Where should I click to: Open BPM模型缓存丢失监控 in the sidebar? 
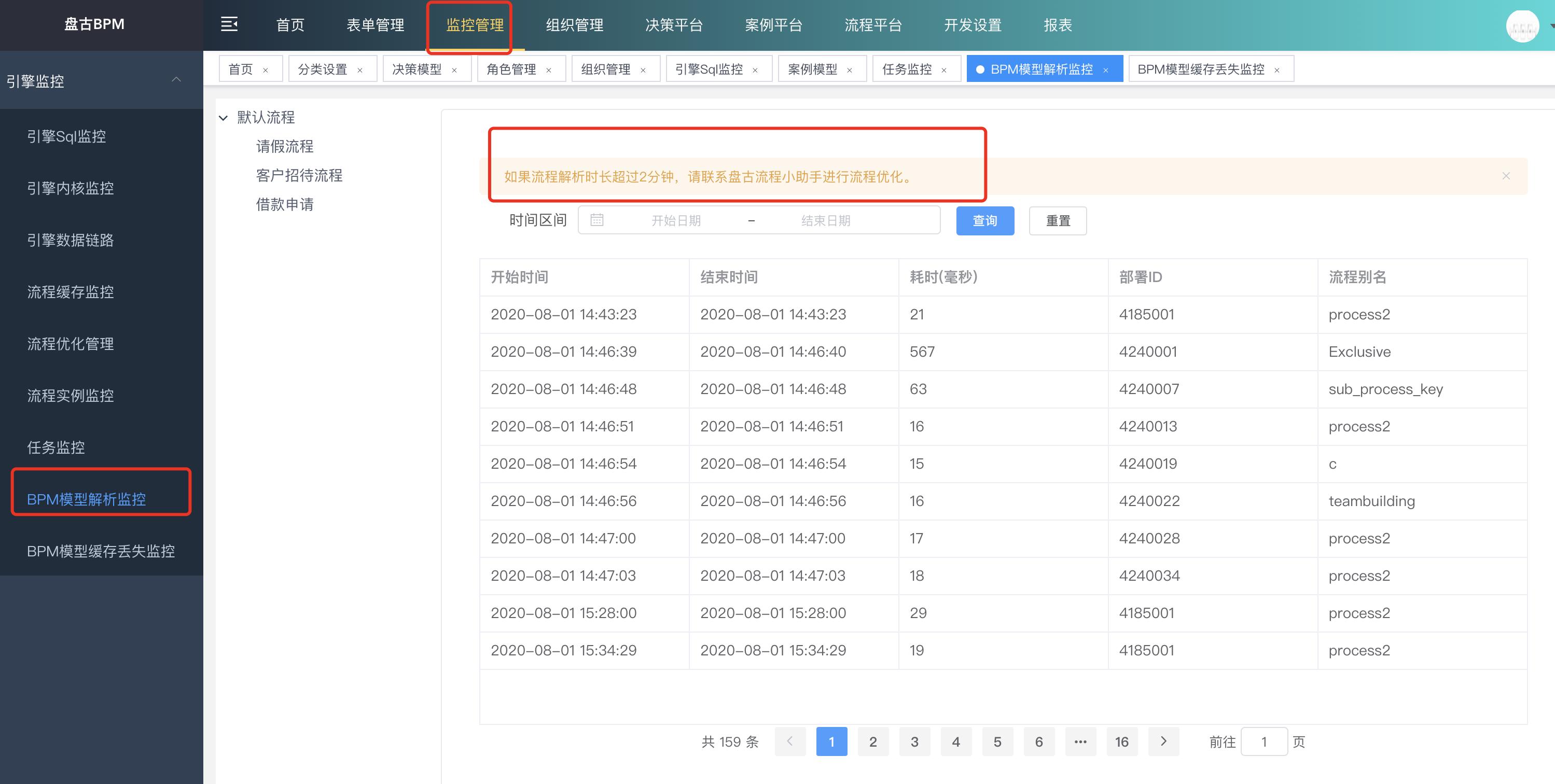pyautogui.click(x=102, y=551)
